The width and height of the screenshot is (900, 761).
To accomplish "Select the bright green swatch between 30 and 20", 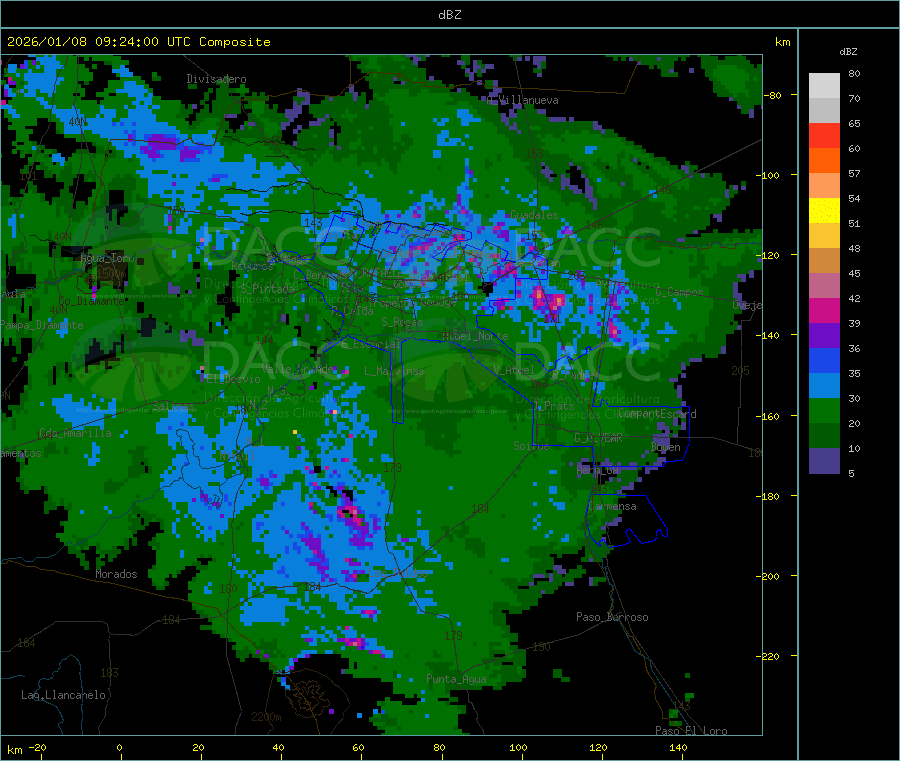I will pyautogui.click(x=824, y=411).
